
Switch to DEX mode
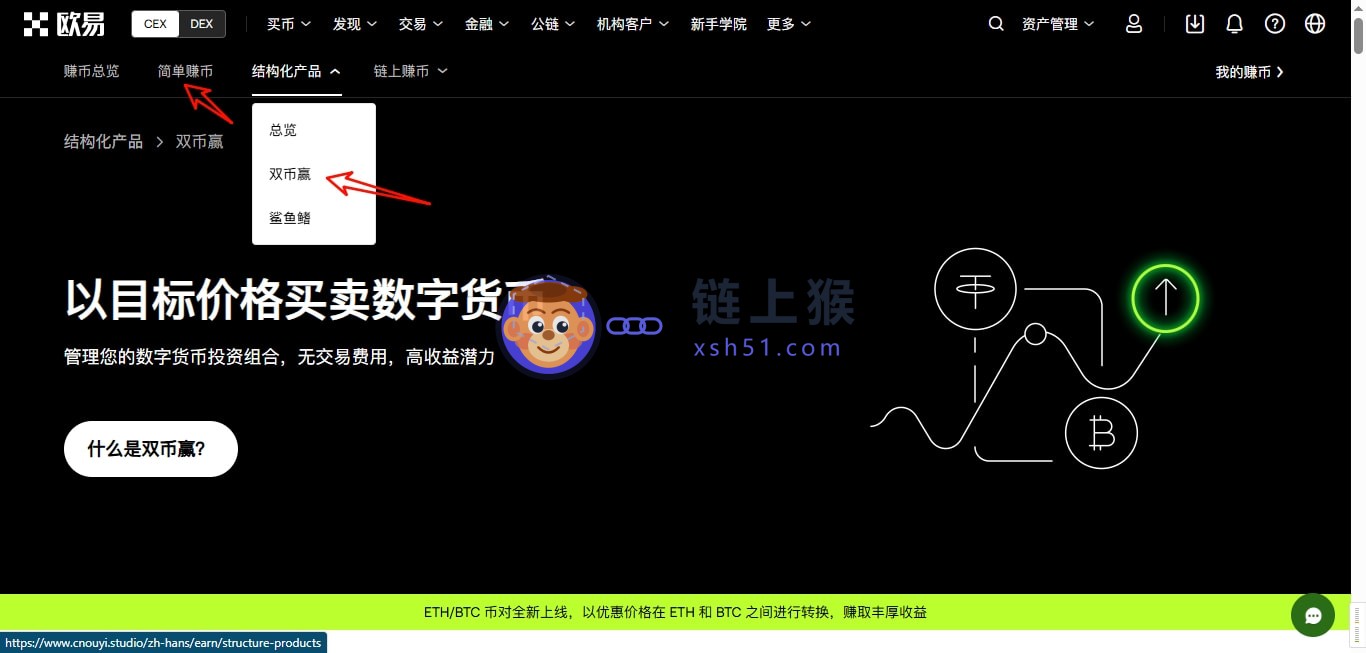click(x=202, y=24)
